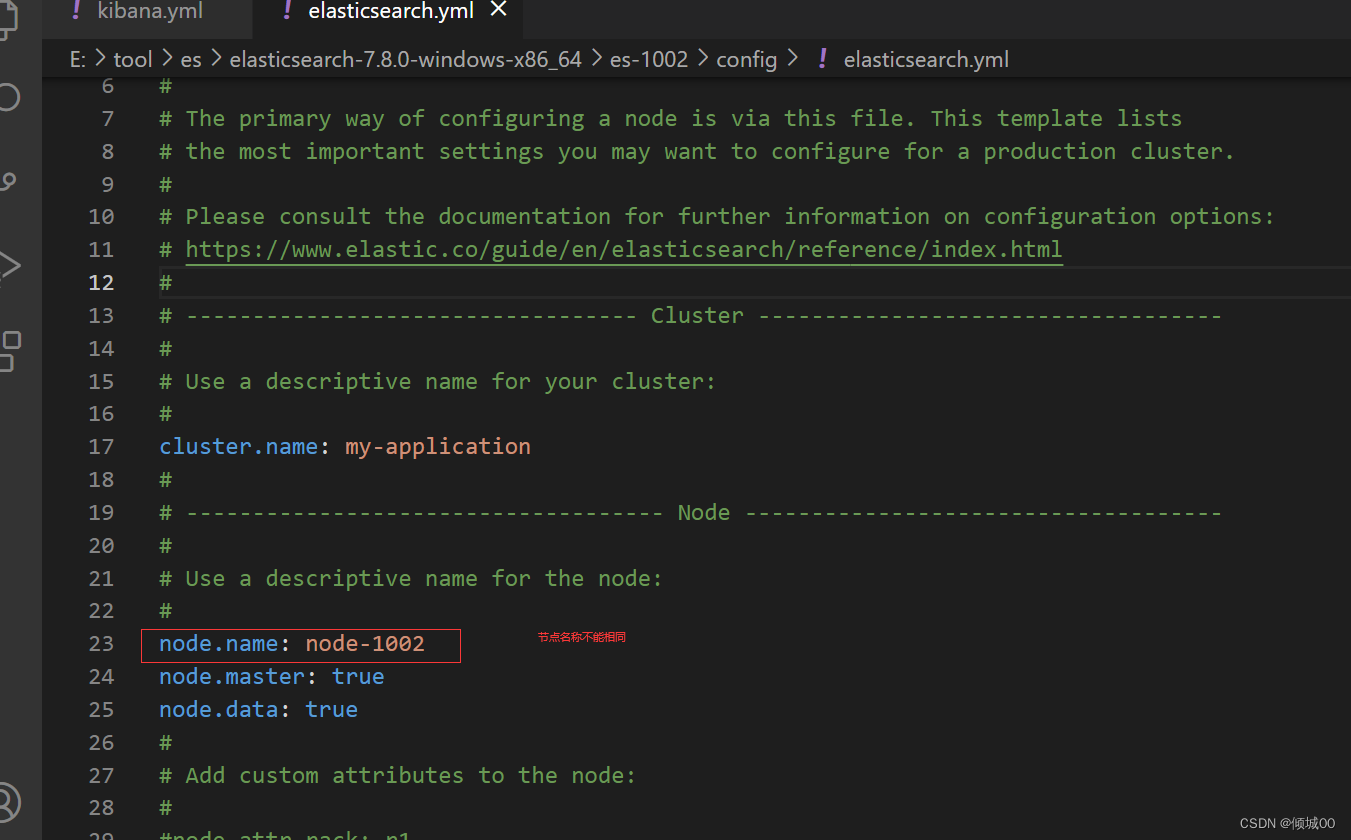Click line number 7 in the gutter
The width and height of the screenshot is (1351, 840).
point(108,118)
